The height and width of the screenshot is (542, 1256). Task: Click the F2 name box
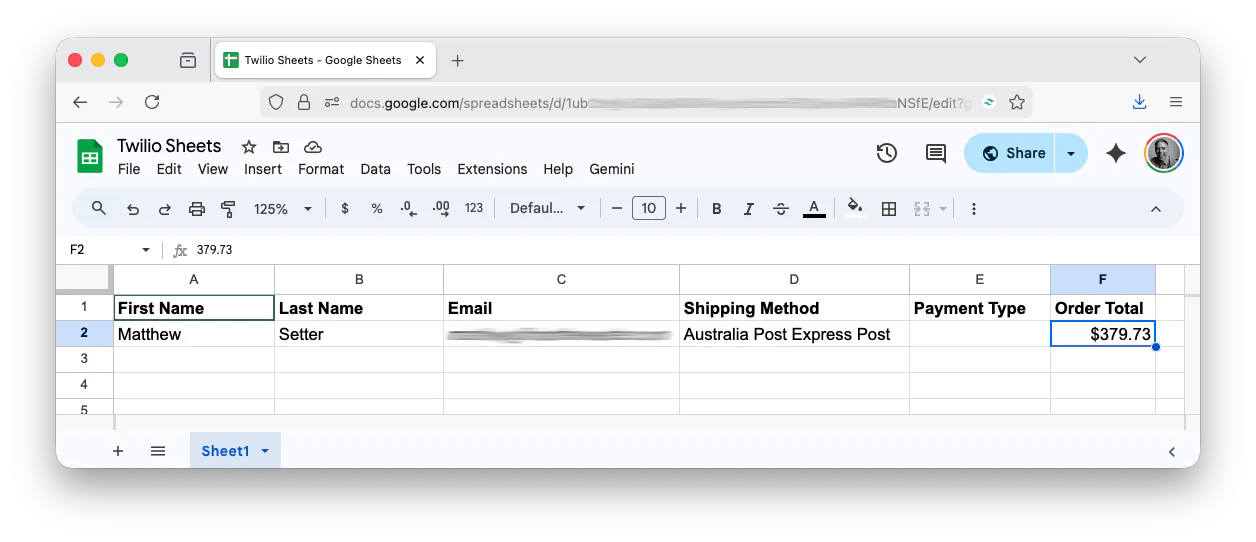(x=100, y=250)
